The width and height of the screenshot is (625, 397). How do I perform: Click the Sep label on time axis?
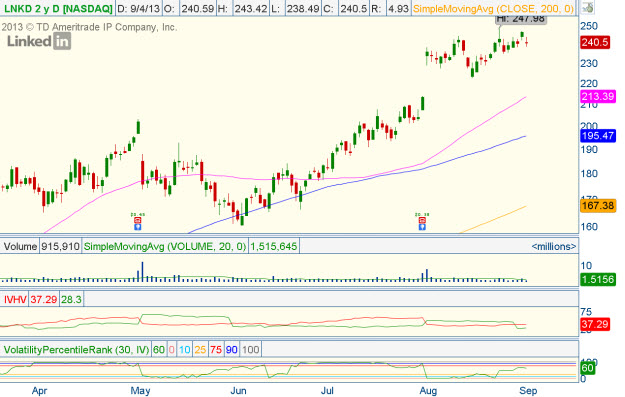(528, 391)
